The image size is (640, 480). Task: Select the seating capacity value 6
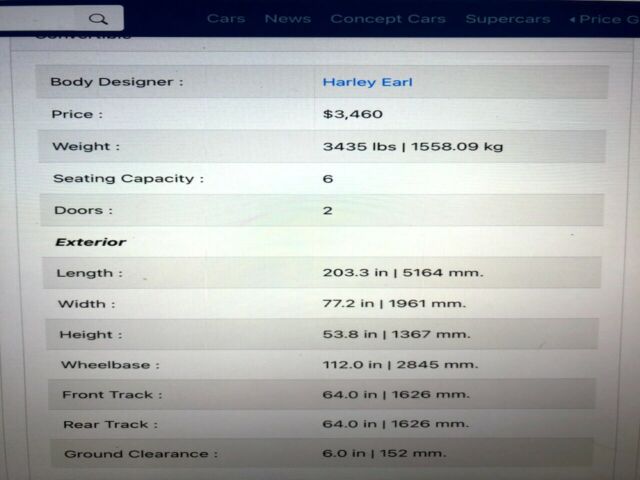click(x=328, y=179)
